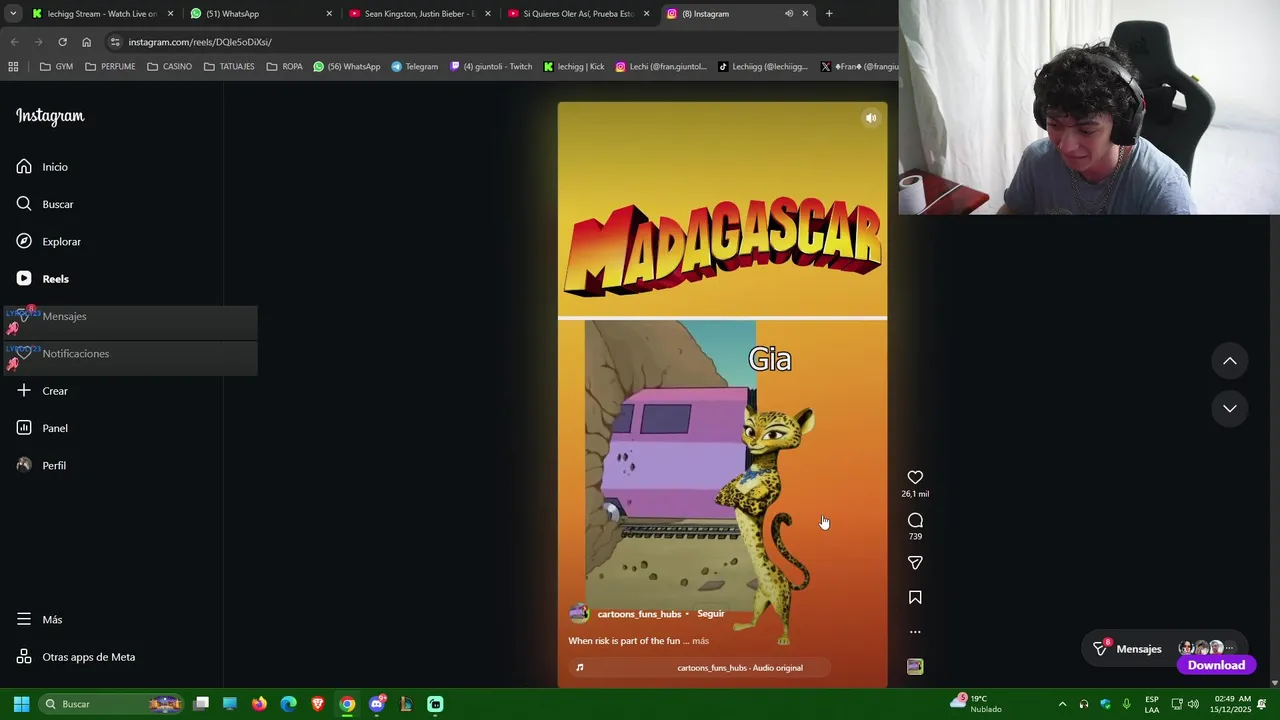Select the Reels sidebar item
Image resolution: width=1280 pixels, height=720 pixels.
42,279
